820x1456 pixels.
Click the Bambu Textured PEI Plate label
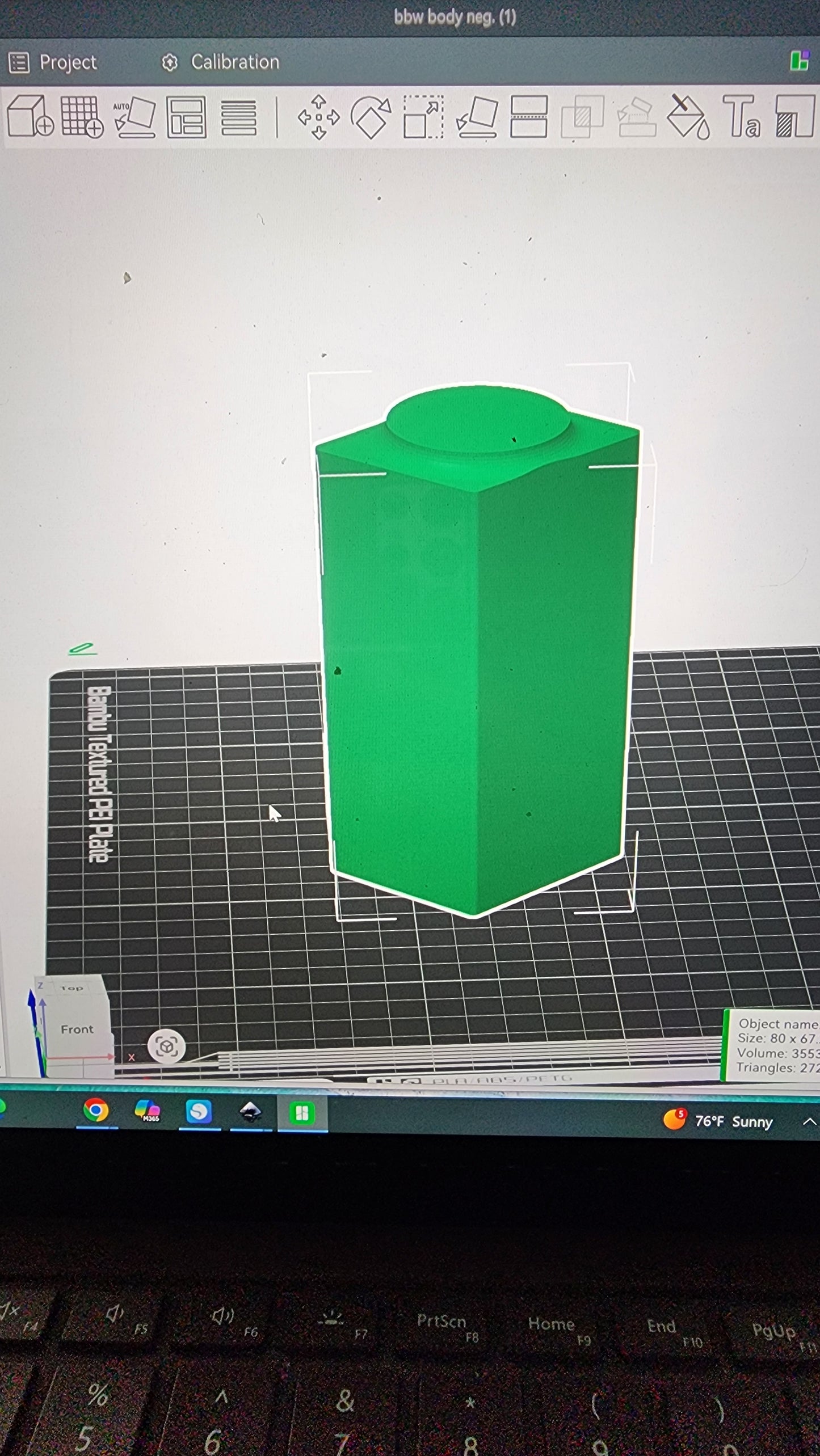click(100, 774)
